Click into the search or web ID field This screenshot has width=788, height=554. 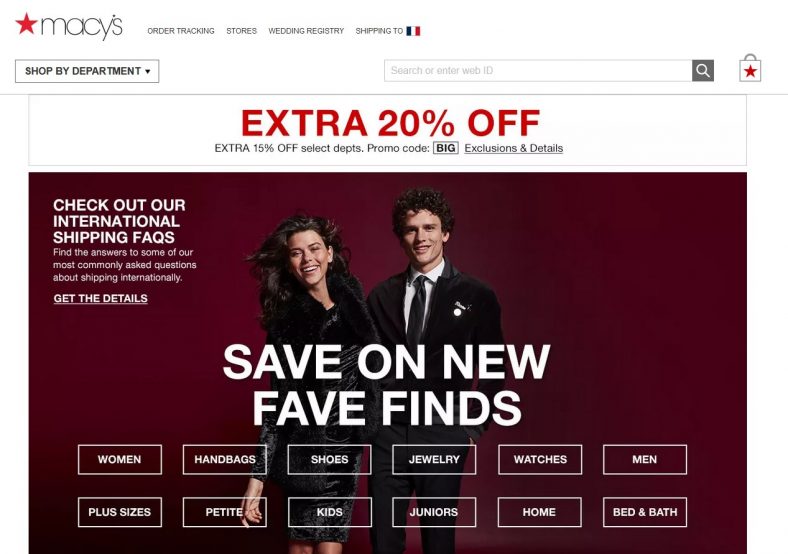click(538, 71)
